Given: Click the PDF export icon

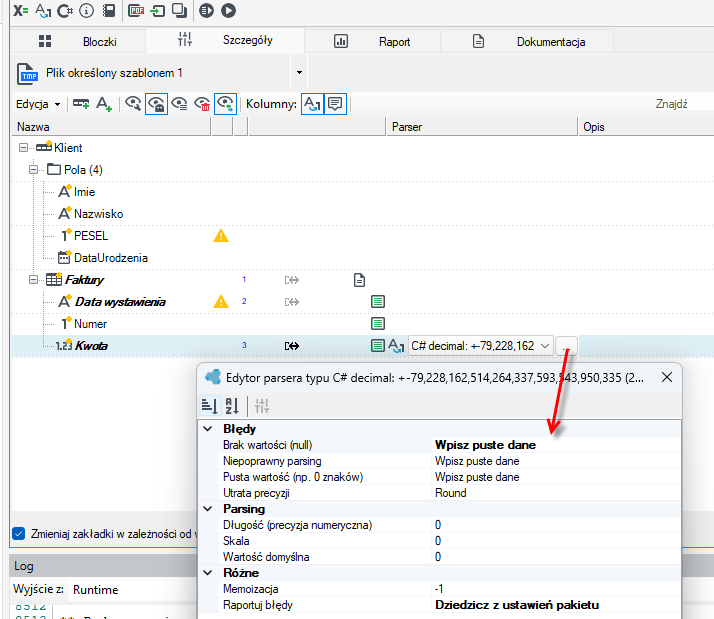Looking at the screenshot, I should pyautogui.click(x=136, y=10).
